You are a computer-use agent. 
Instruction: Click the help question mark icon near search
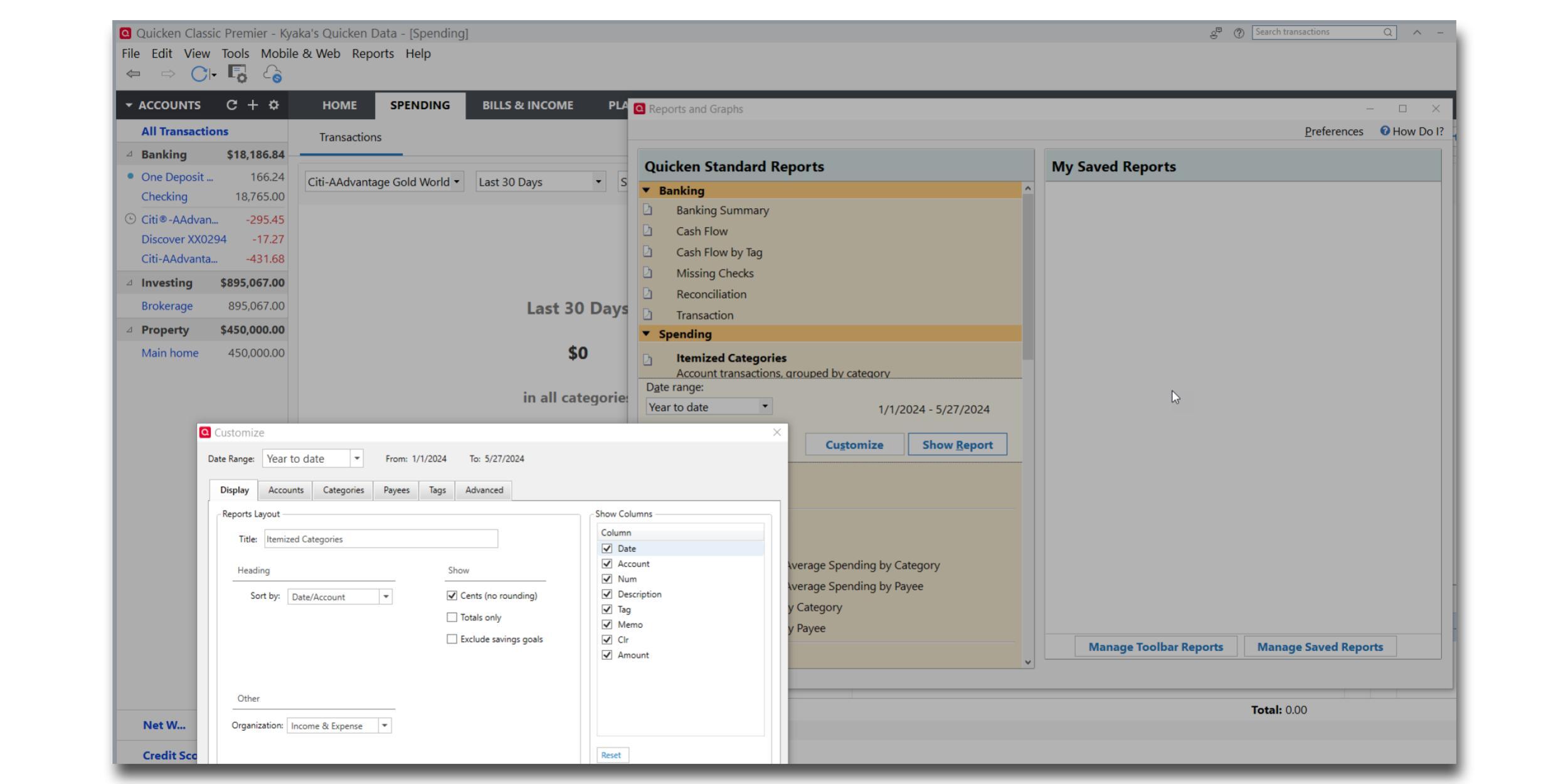[1239, 33]
